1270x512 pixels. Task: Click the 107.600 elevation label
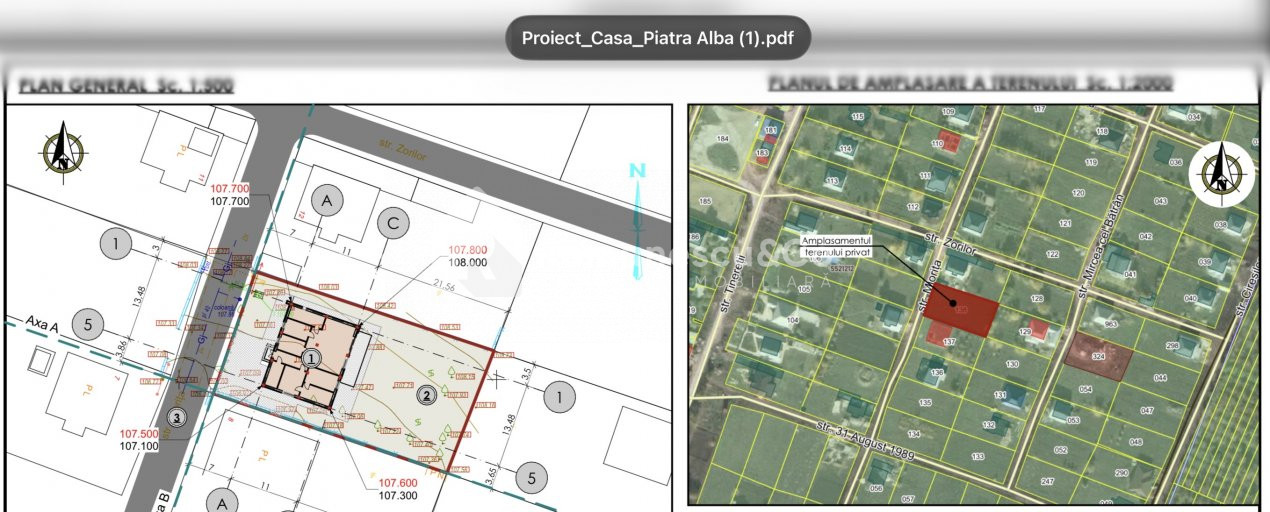(397, 482)
